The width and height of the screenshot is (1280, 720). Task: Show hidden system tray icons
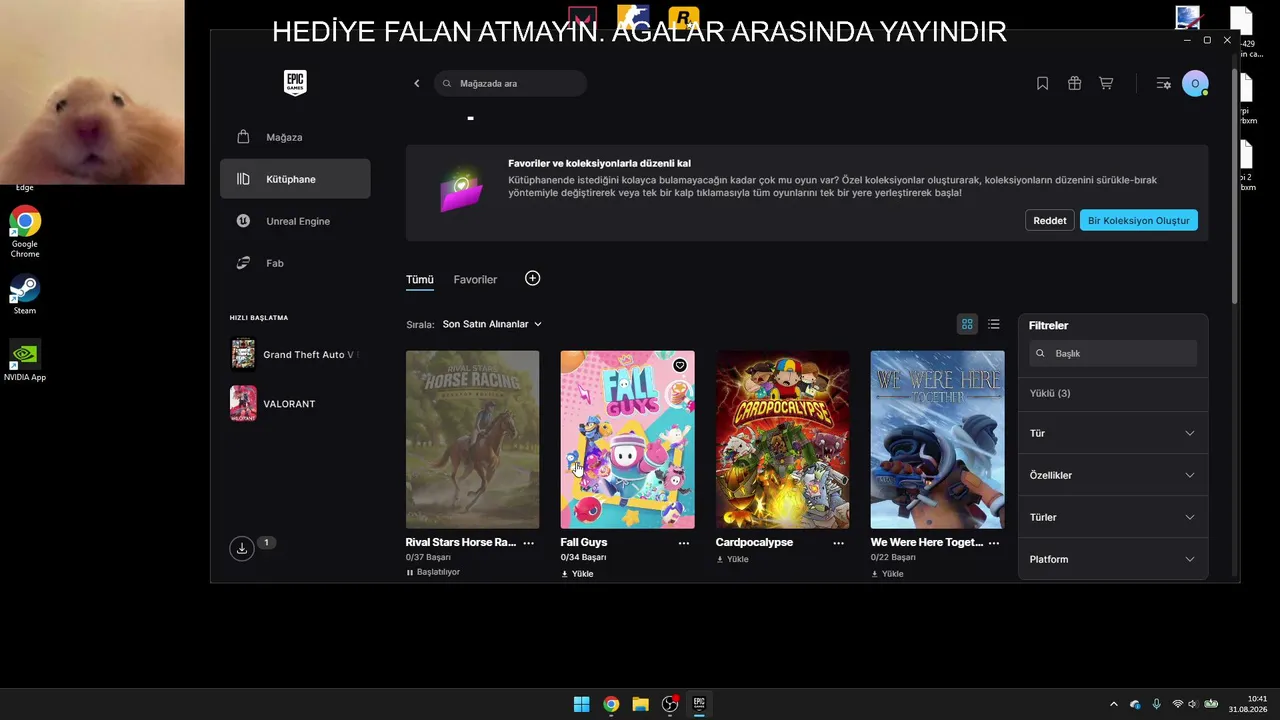[x=1114, y=704]
